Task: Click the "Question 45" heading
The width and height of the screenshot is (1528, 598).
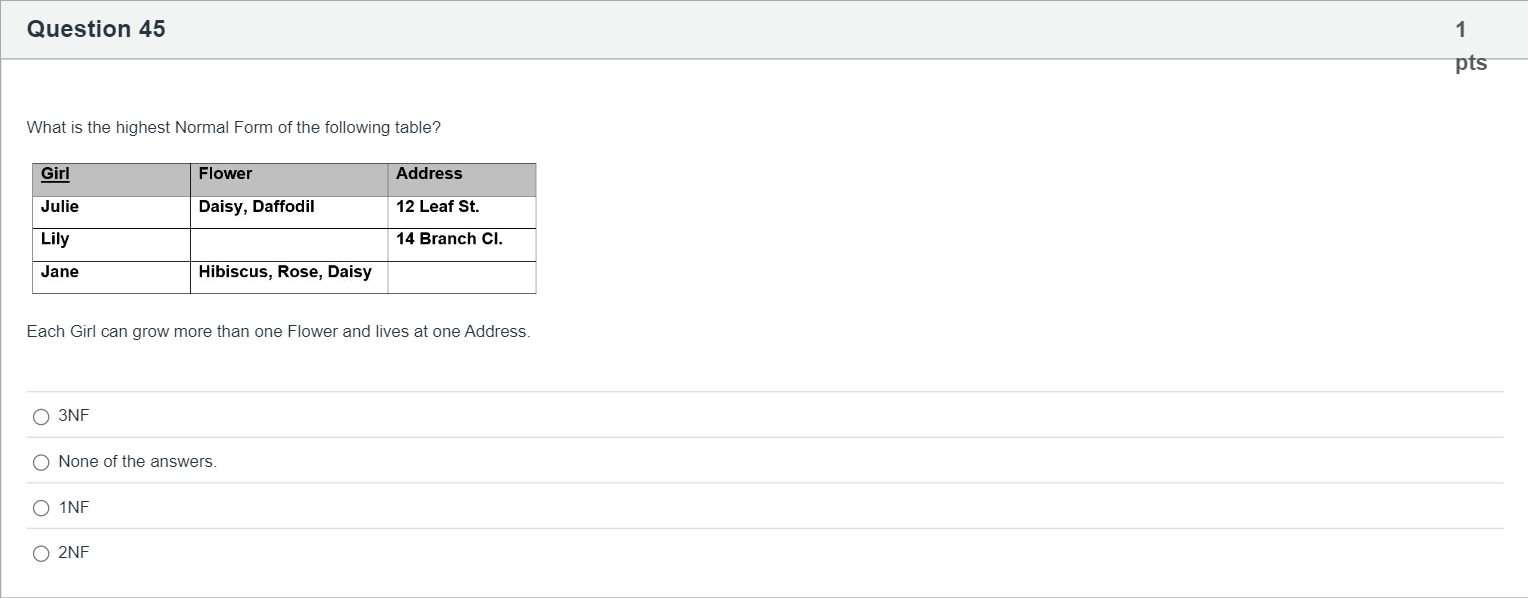Action: pyautogui.click(x=96, y=29)
